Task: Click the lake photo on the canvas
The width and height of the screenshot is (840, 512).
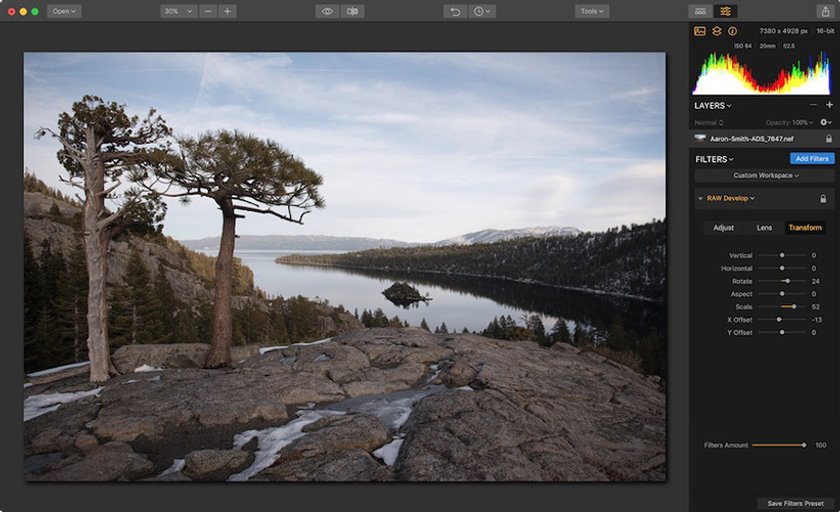Action: click(x=344, y=267)
